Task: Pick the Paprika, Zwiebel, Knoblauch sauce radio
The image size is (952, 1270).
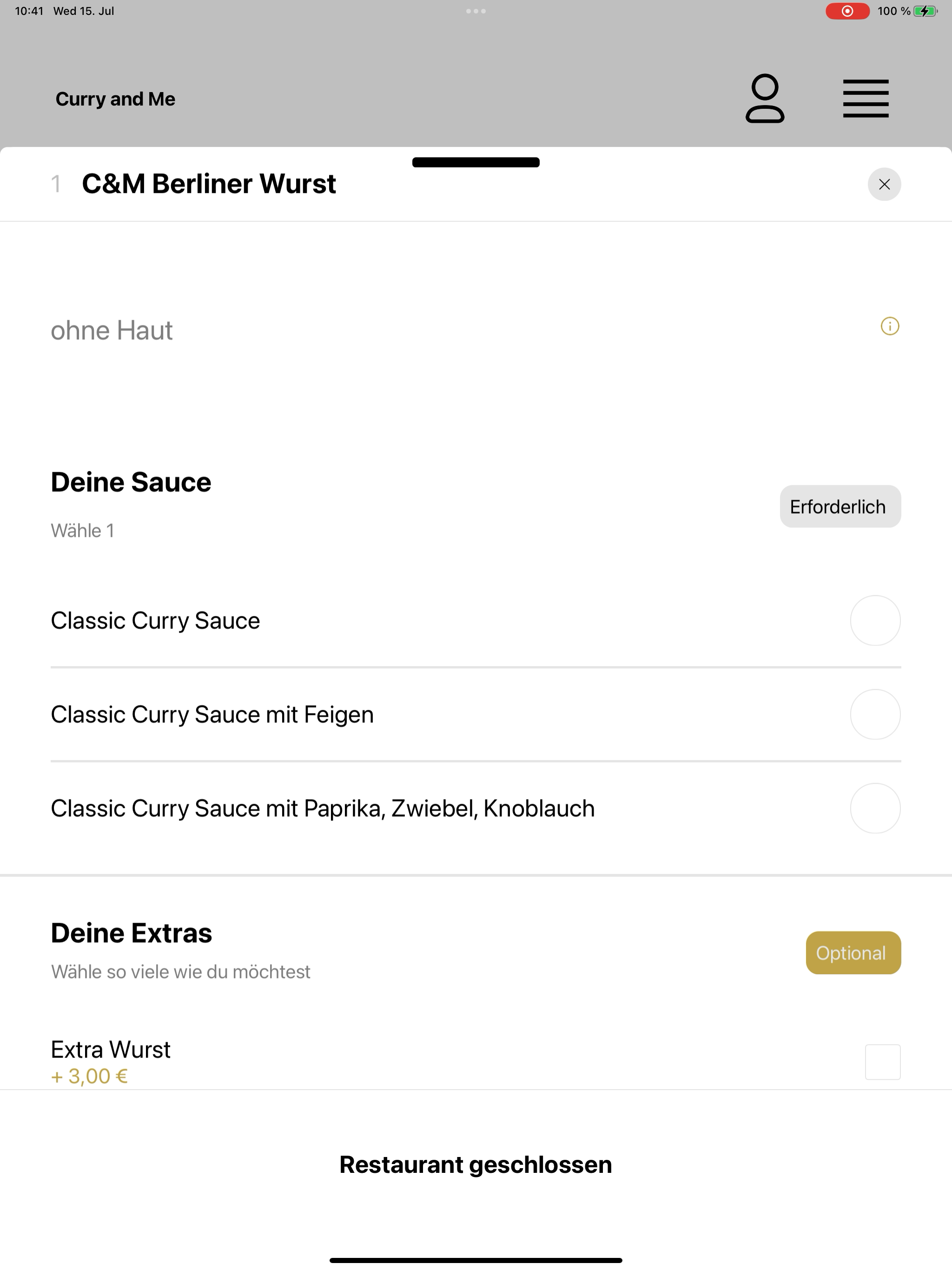Action: click(874, 808)
